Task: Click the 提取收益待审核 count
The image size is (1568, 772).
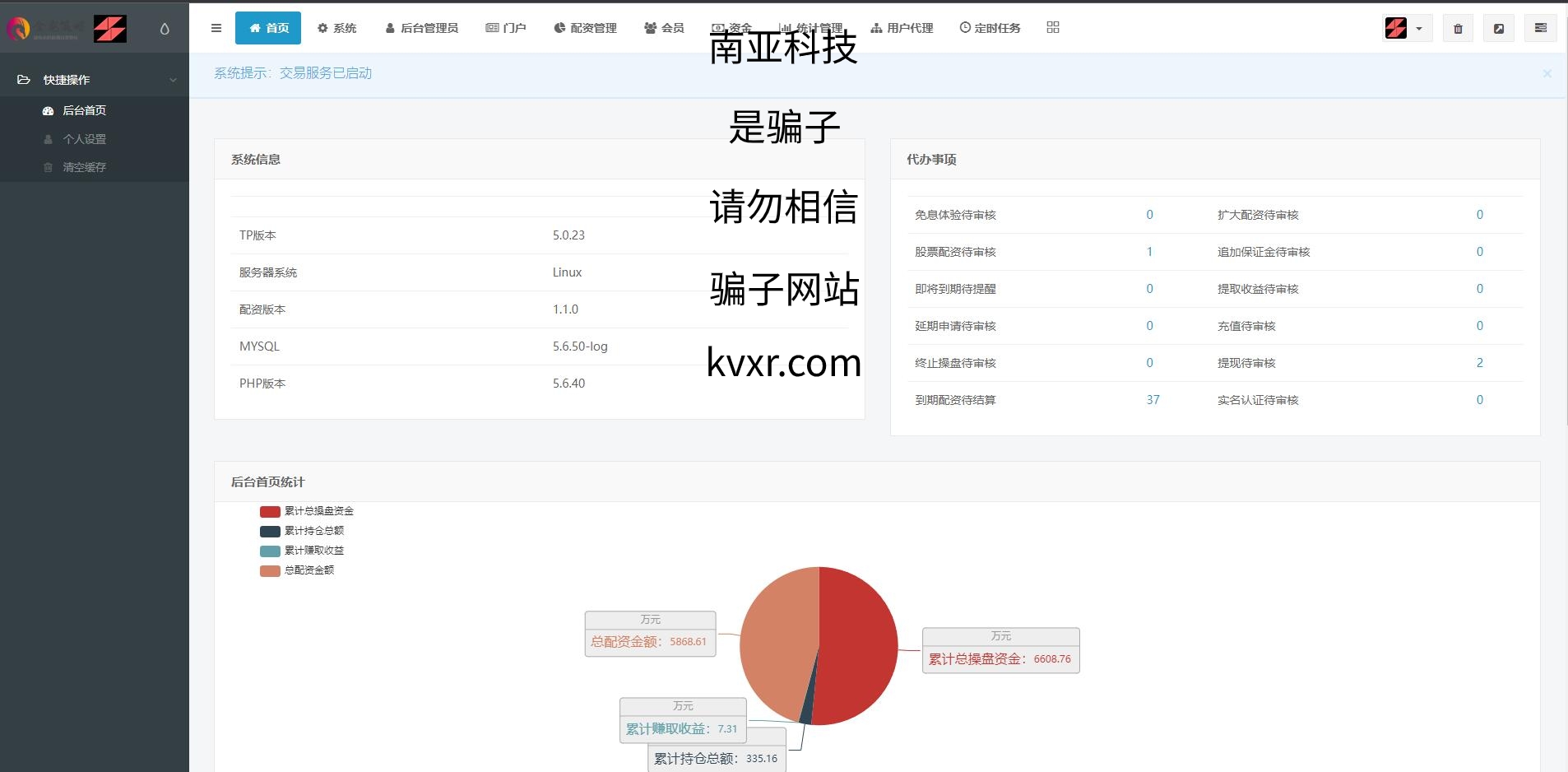Action: point(1479,289)
